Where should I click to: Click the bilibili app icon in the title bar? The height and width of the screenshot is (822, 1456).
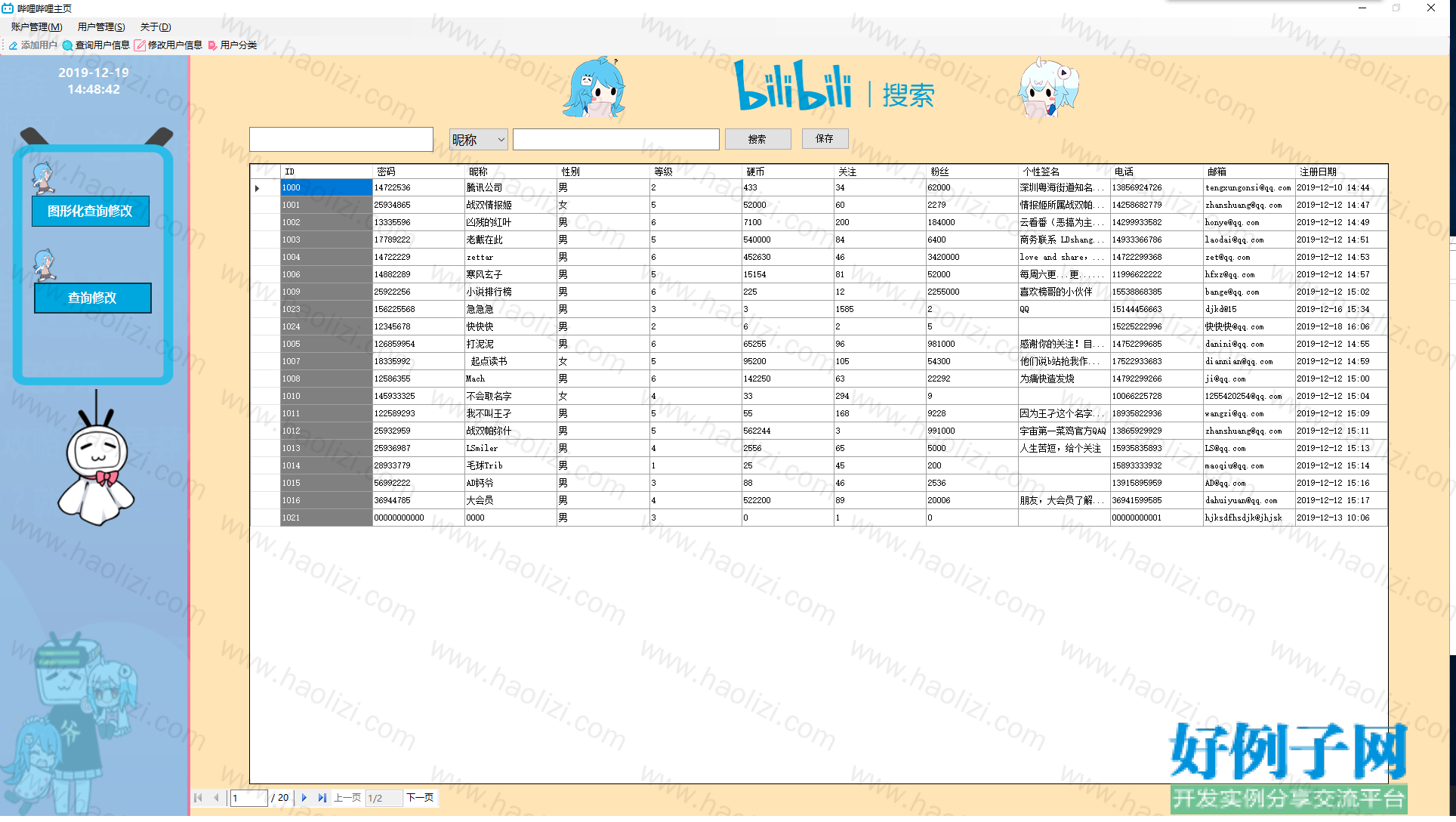8,8
